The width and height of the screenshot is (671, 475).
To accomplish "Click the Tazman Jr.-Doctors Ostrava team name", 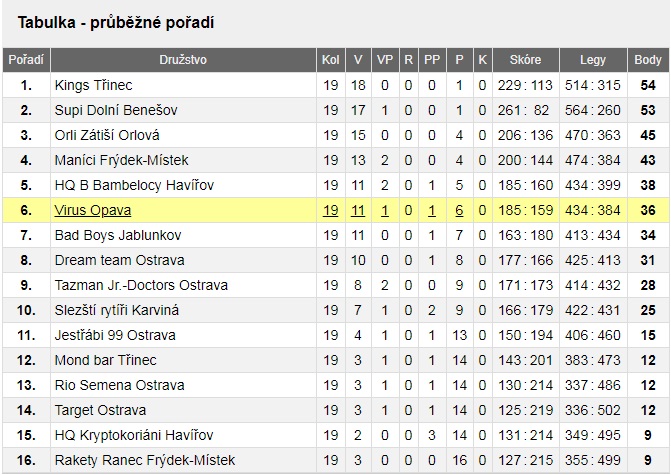I will tap(141, 285).
